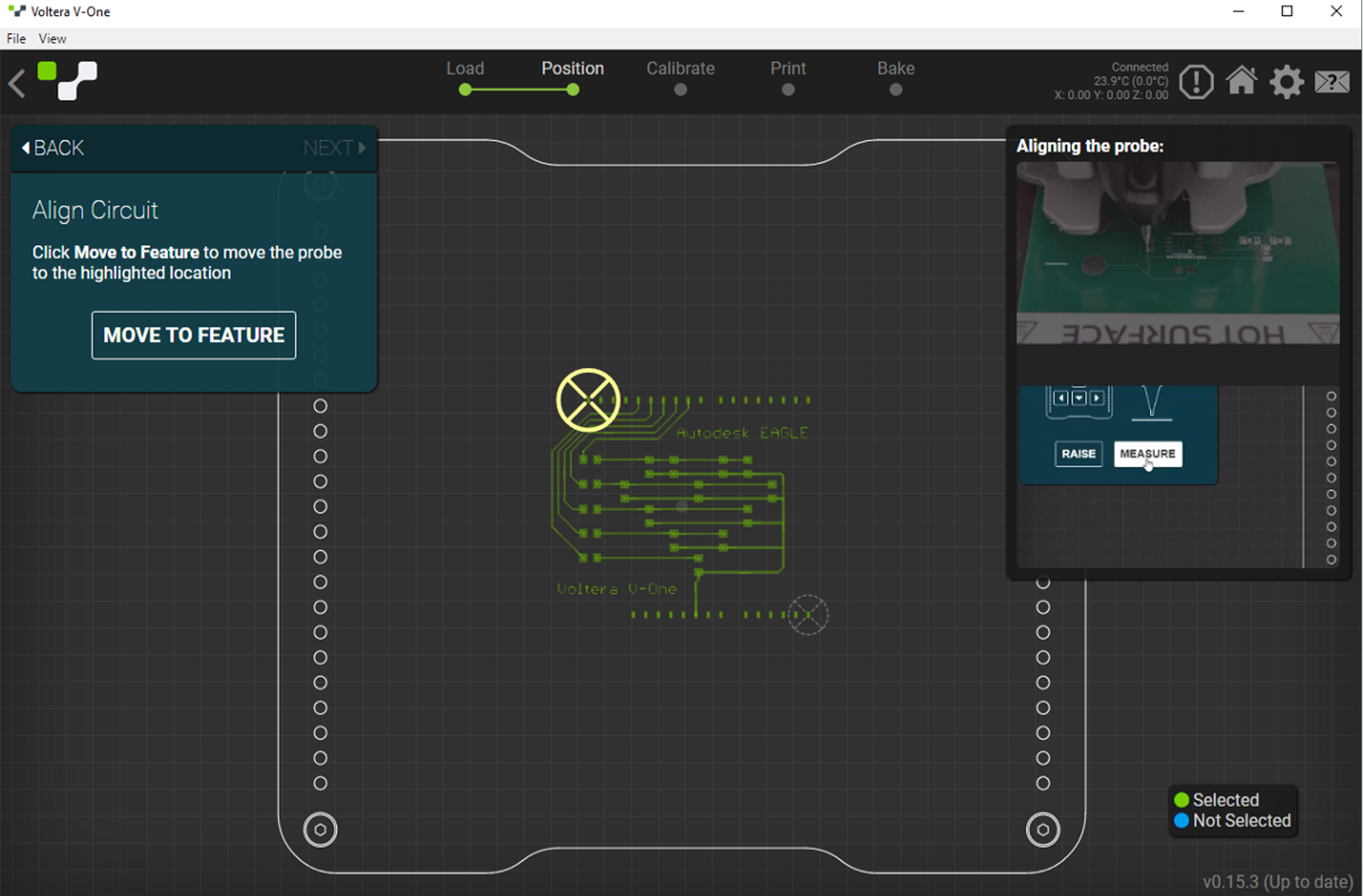Click the down probe jog arrow
Screen dimensions: 1363x896
click(1079, 397)
